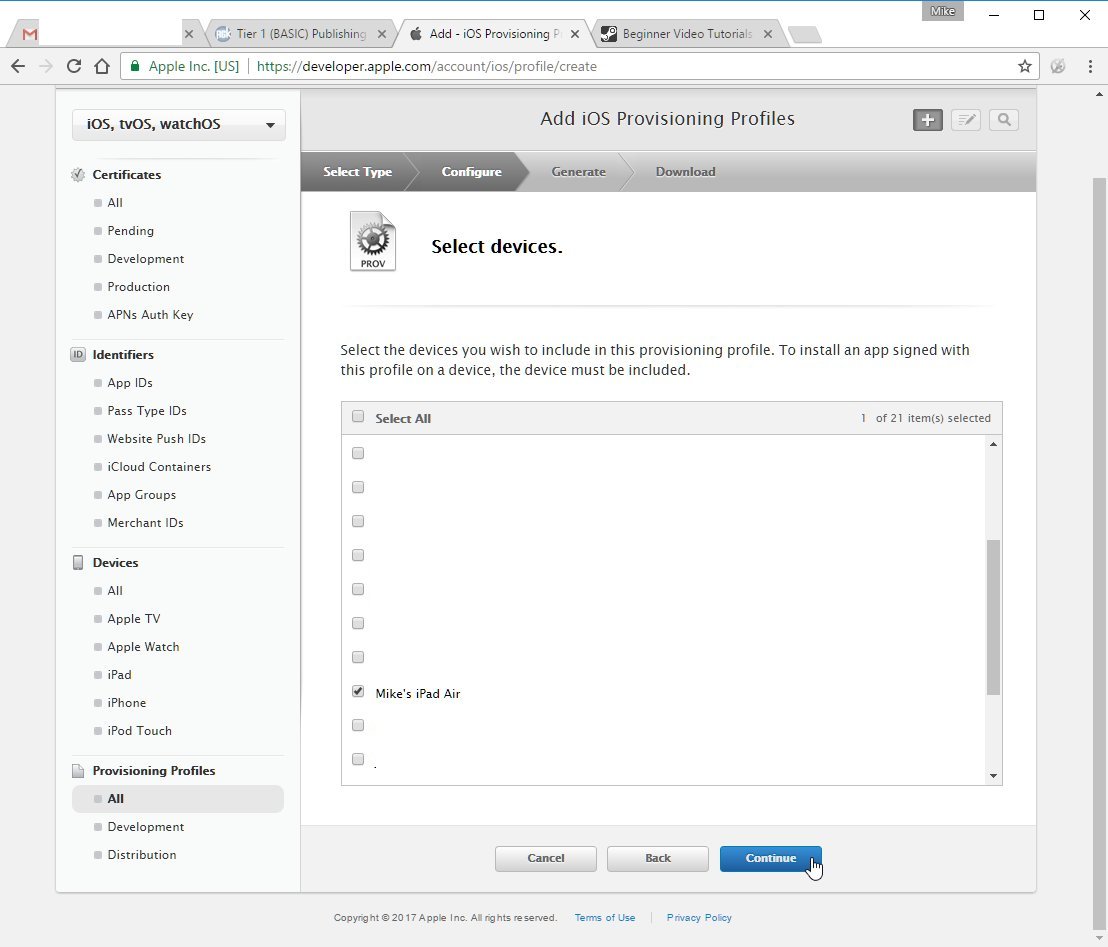Click the edit pencil icon in header
The width and height of the screenshot is (1108, 947).
click(965, 120)
